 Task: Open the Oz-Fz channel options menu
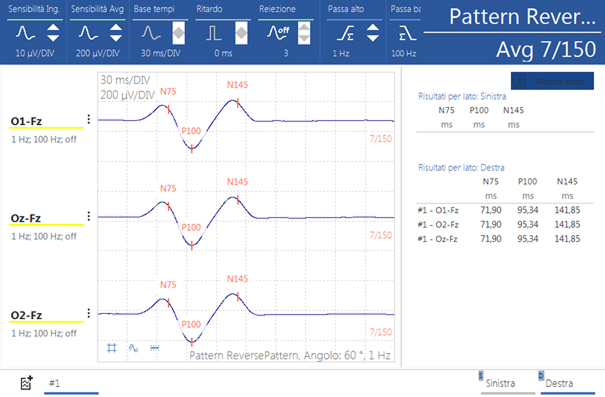click(x=89, y=216)
